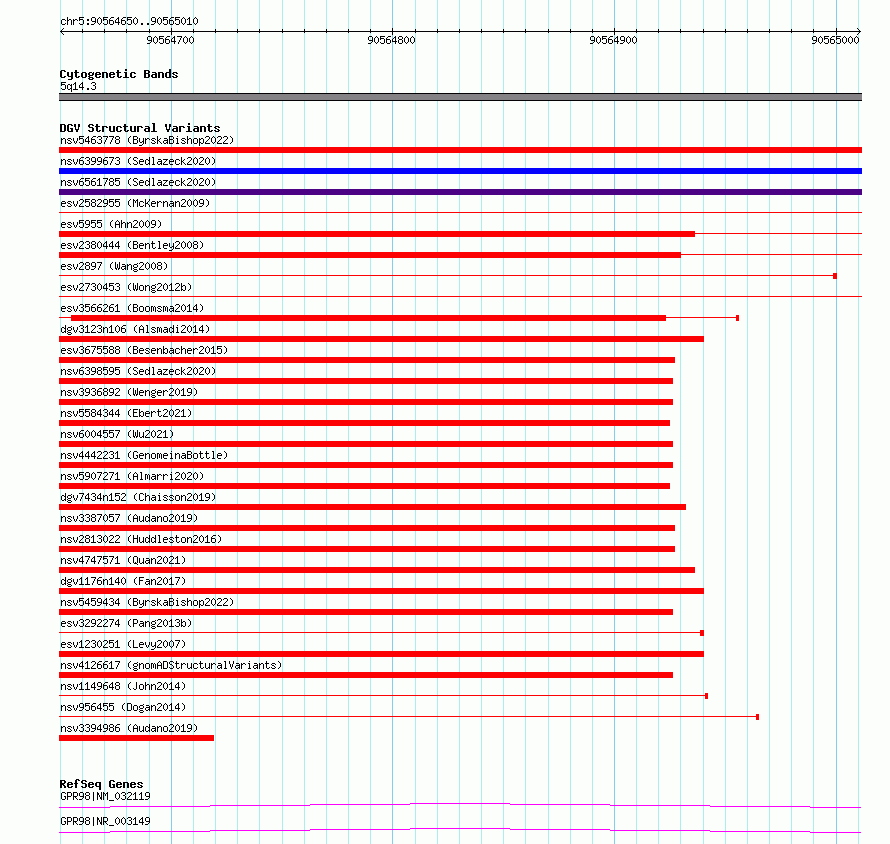Click the end marker of esv2897 line
The height and width of the screenshot is (844, 890).
tap(835, 276)
